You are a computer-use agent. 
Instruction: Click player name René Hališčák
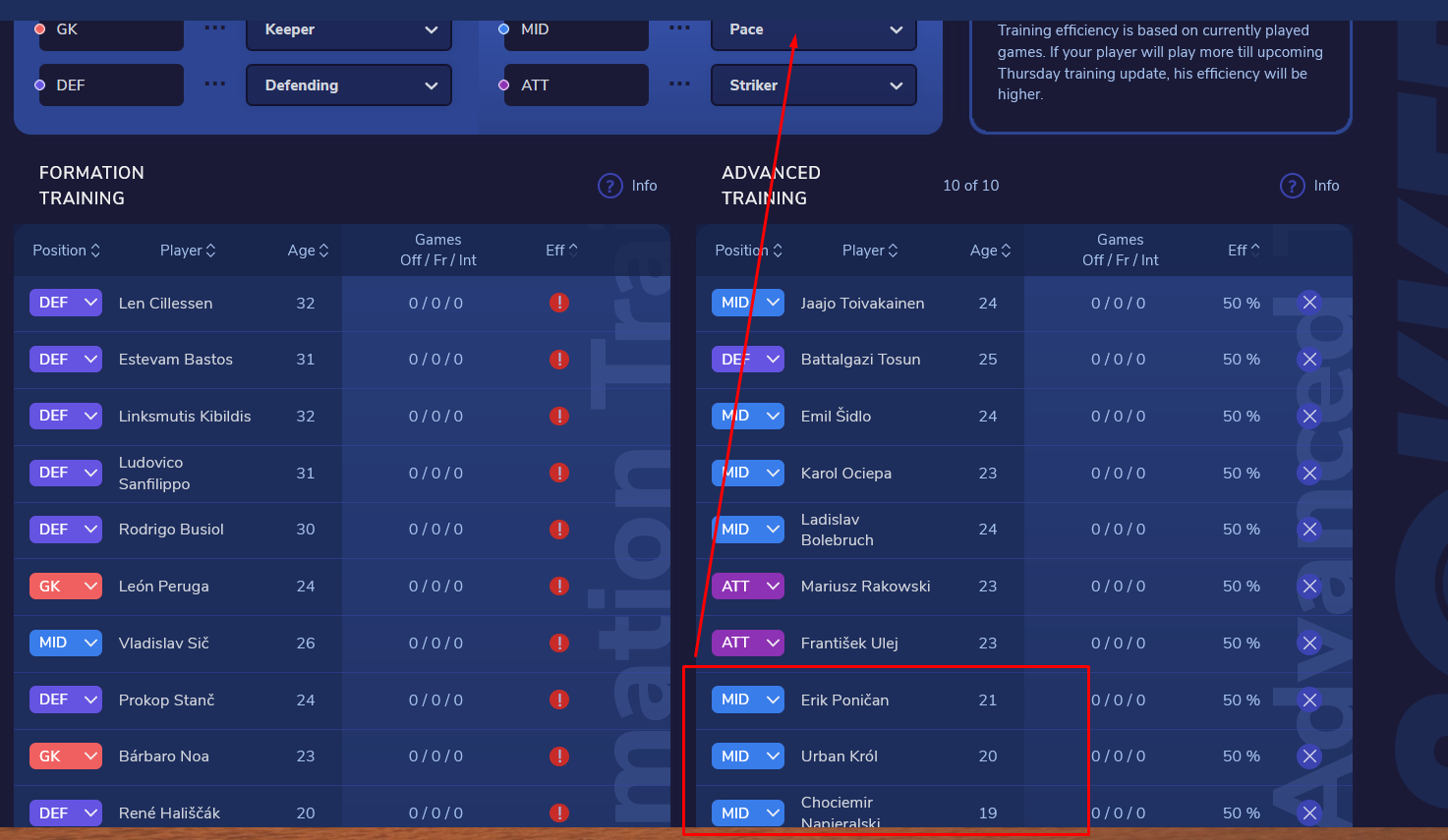coord(169,813)
